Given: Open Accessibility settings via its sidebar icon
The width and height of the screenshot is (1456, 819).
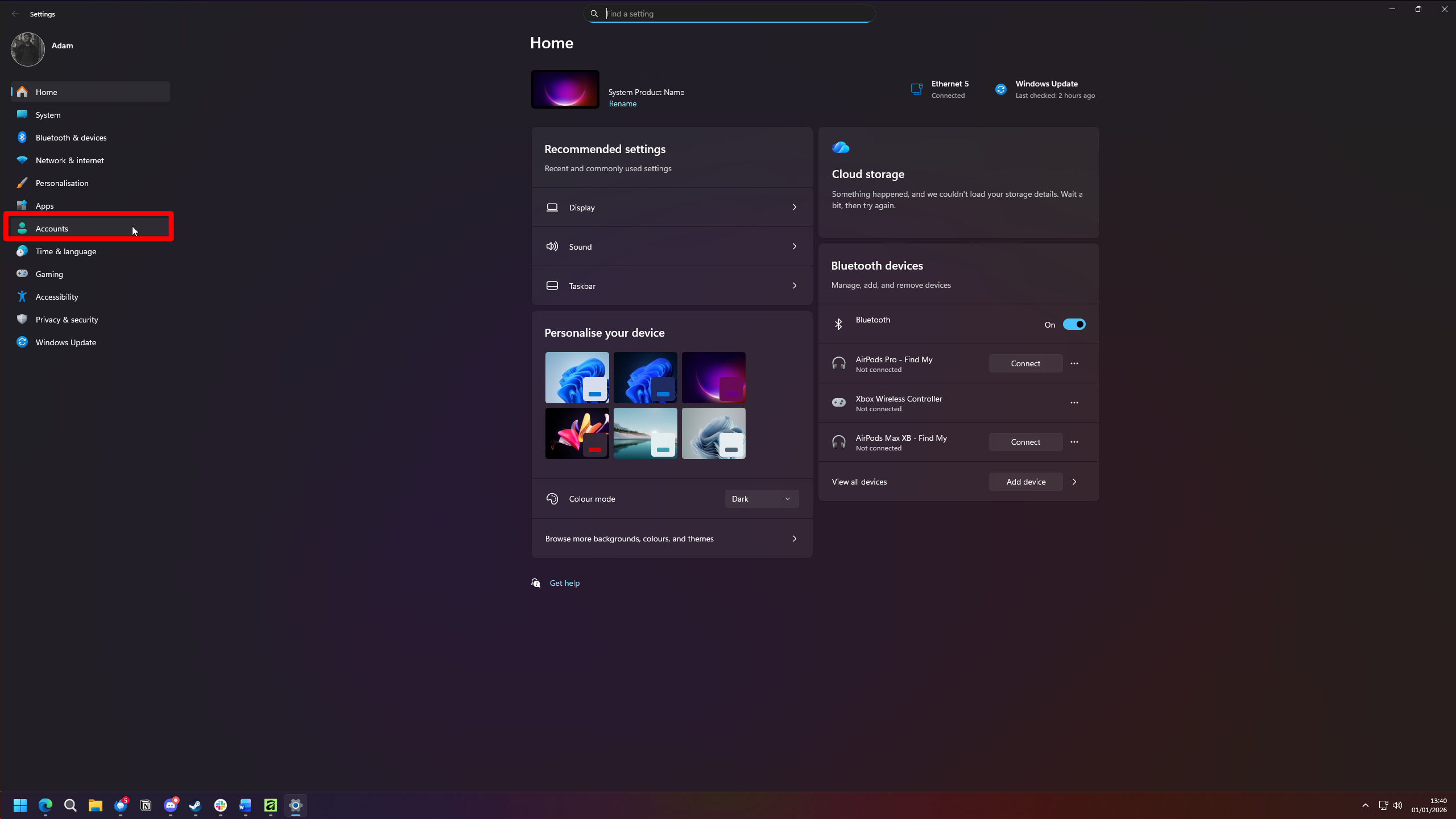Looking at the screenshot, I should [22, 296].
